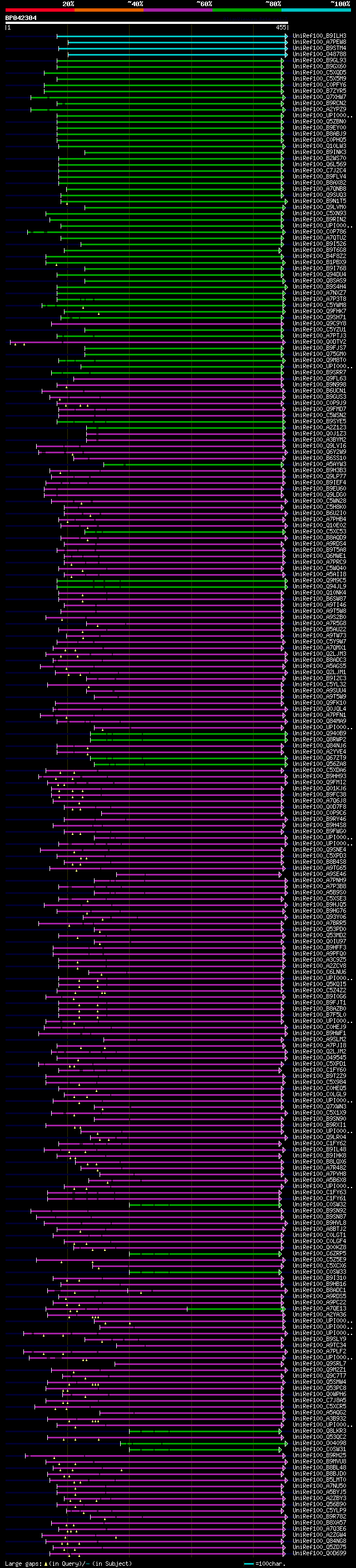The width and height of the screenshot is (356, 1568).
Task: Open hit UniRef100_A7PEW8
Action: pos(319,42)
